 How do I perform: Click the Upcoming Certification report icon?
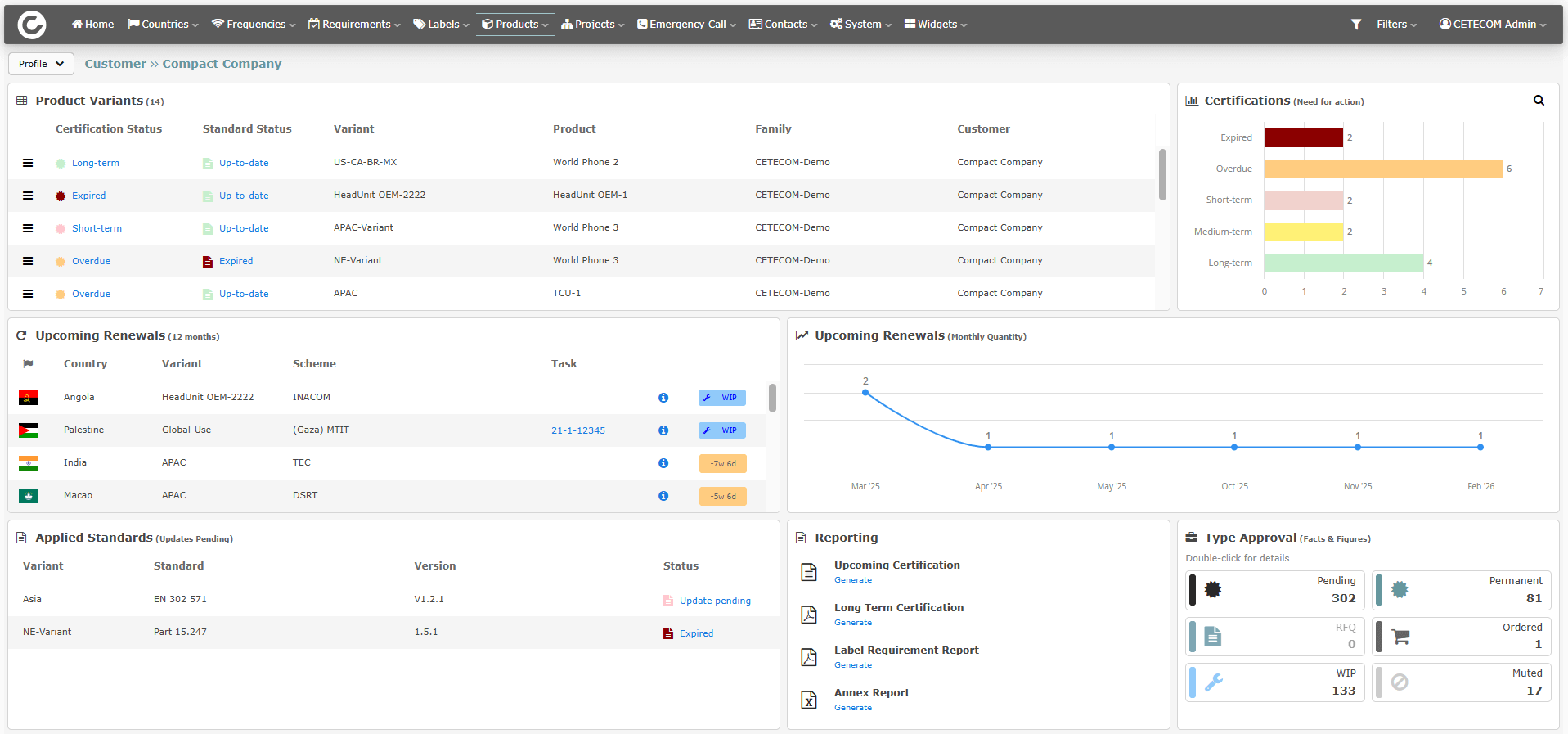click(x=809, y=572)
